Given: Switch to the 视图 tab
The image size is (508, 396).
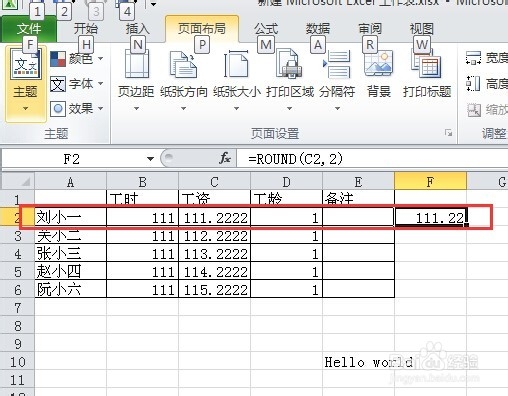Looking at the screenshot, I should coord(422,29).
